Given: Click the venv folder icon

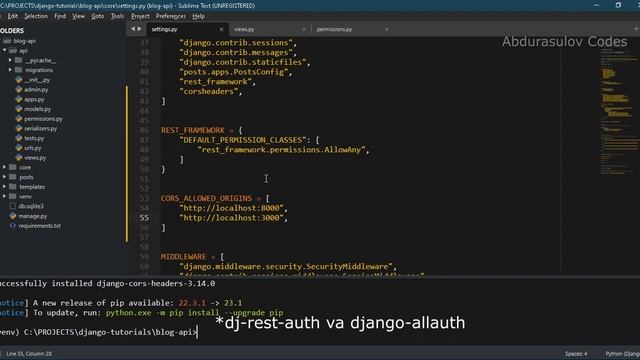Looking at the screenshot, I should [x=13, y=196].
